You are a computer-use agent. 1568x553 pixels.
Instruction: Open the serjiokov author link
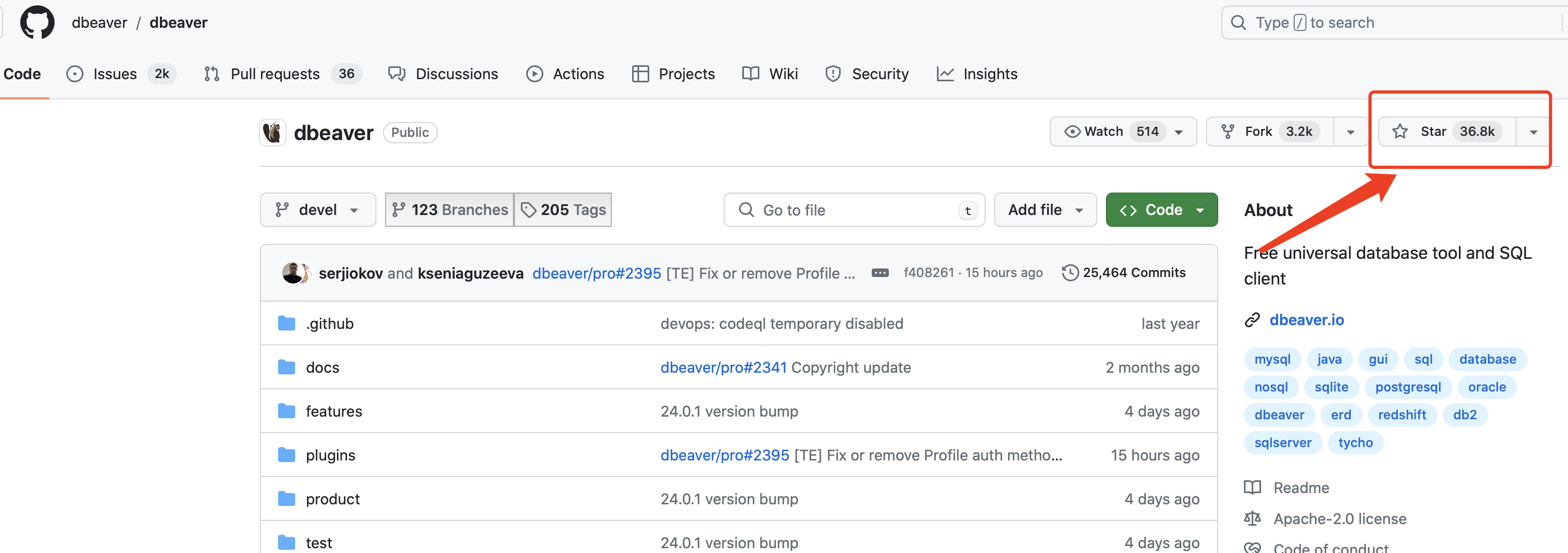click(351, 273)
